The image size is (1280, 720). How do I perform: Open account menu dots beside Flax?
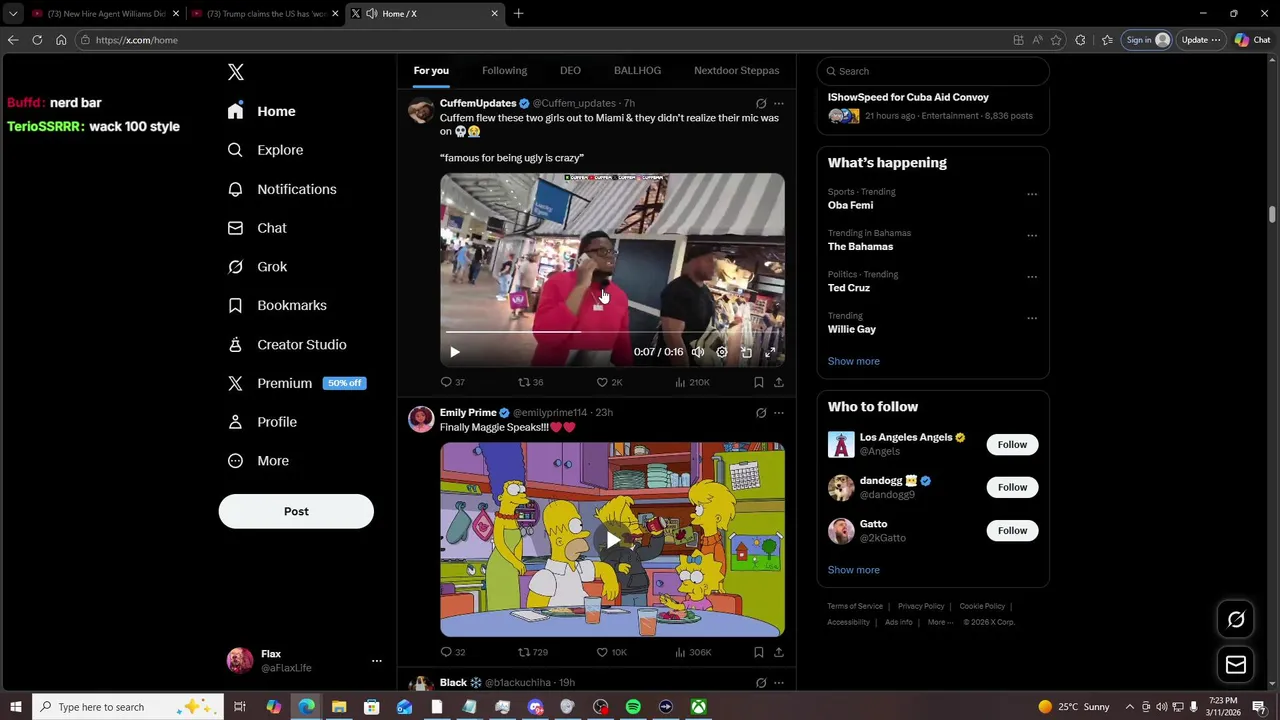376,661
